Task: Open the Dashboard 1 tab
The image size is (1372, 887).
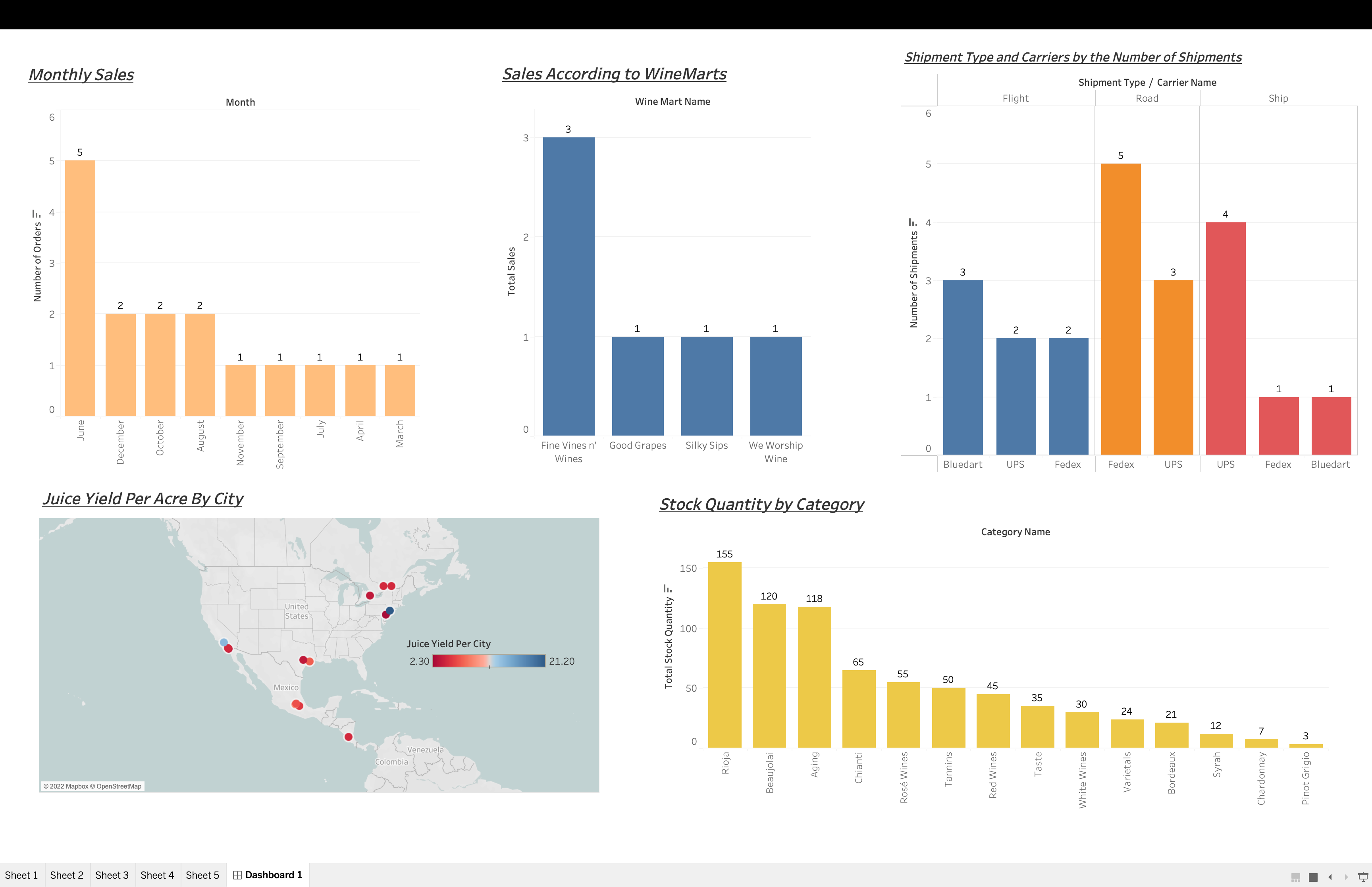Action: (x=268, y=875)
